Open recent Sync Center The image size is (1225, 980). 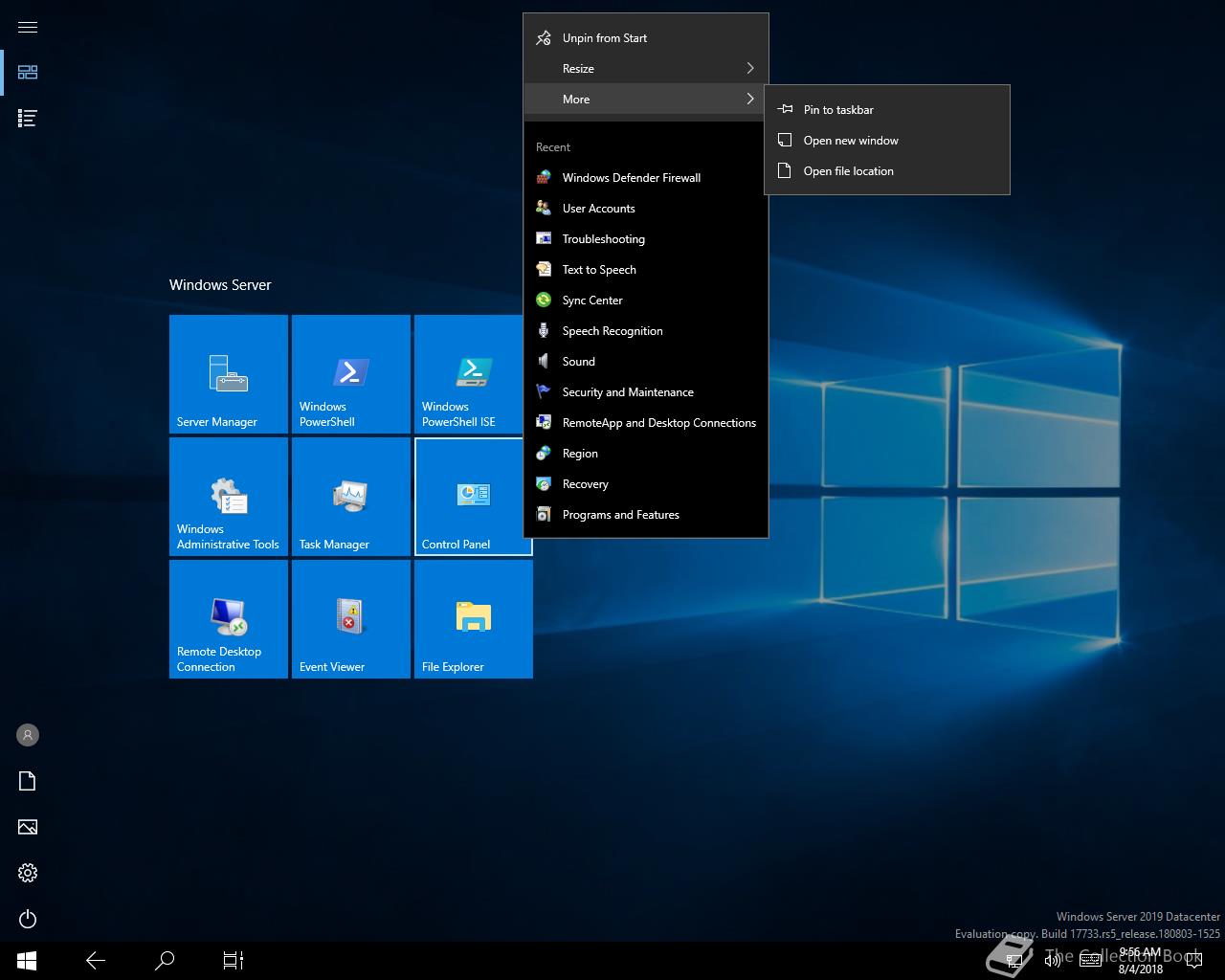tap(646, 301)
